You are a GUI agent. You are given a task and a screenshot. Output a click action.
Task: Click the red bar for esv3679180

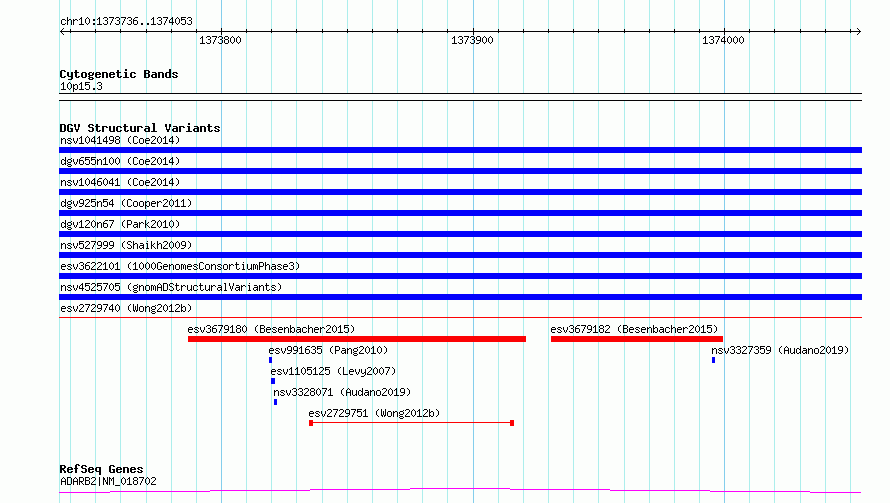point(357,339)
